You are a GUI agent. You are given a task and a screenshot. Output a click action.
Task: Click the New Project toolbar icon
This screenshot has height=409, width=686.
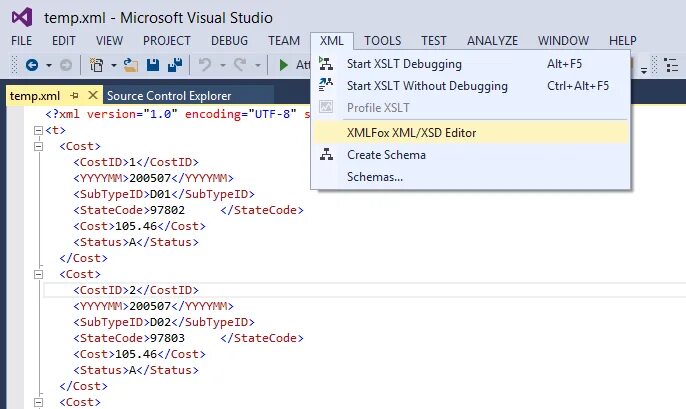tap(97, 65)
